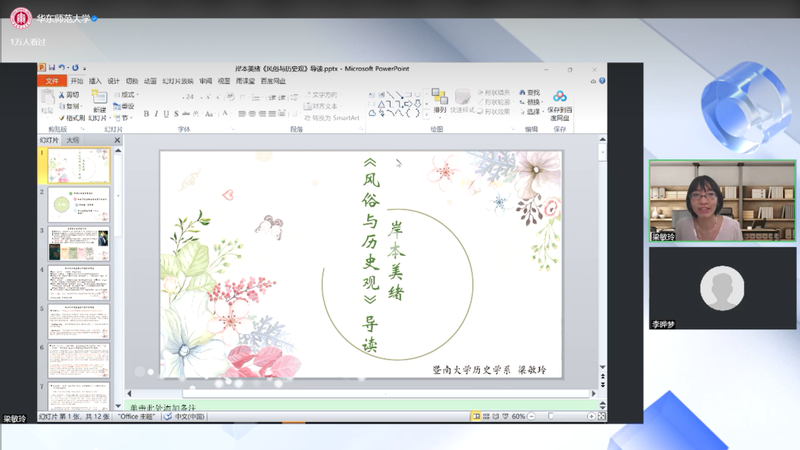Image resolution: width=800 pixels, height=450 pixels.
Task: Click Save to Baidu Netdisk icon
Action: pyautogui.click(x=560, y=98)
